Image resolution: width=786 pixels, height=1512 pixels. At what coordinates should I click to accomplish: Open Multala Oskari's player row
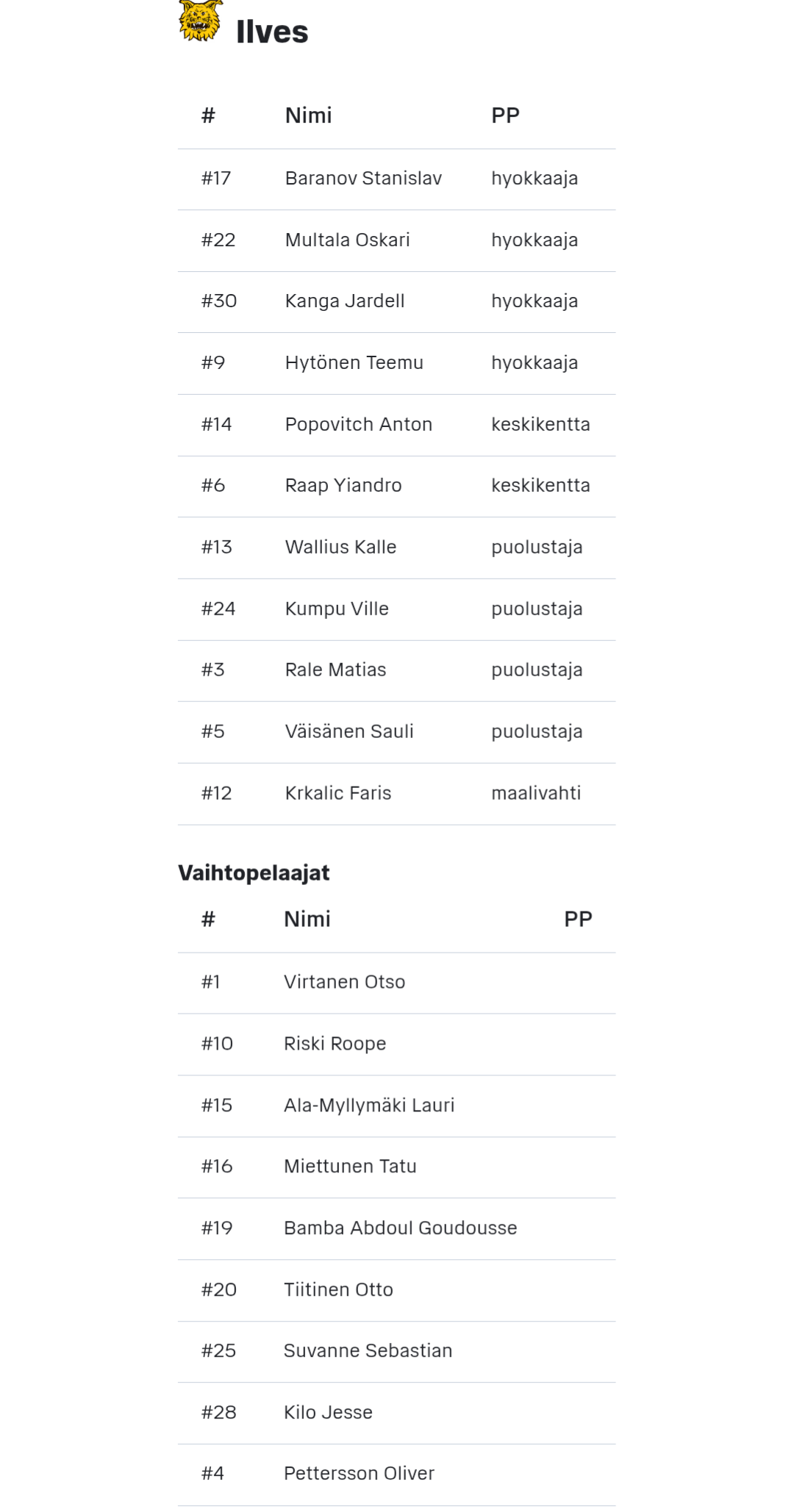(x=396, y=240)
